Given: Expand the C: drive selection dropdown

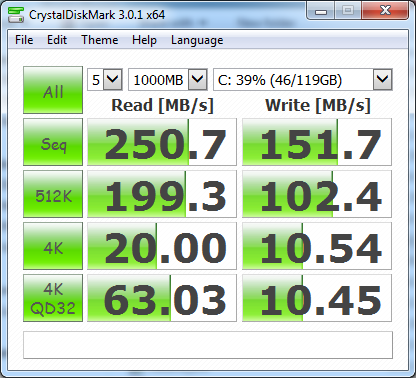Looking at the screenshot, I should click(x=382, y=79).
